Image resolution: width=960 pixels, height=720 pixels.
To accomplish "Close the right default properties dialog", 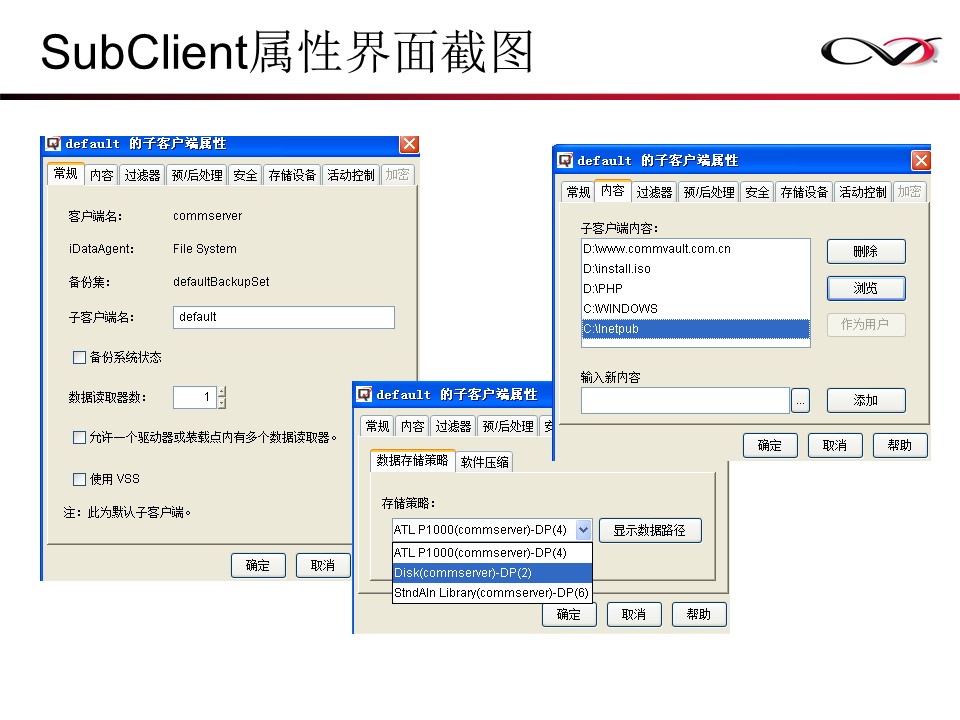I will tap(921, 160).
